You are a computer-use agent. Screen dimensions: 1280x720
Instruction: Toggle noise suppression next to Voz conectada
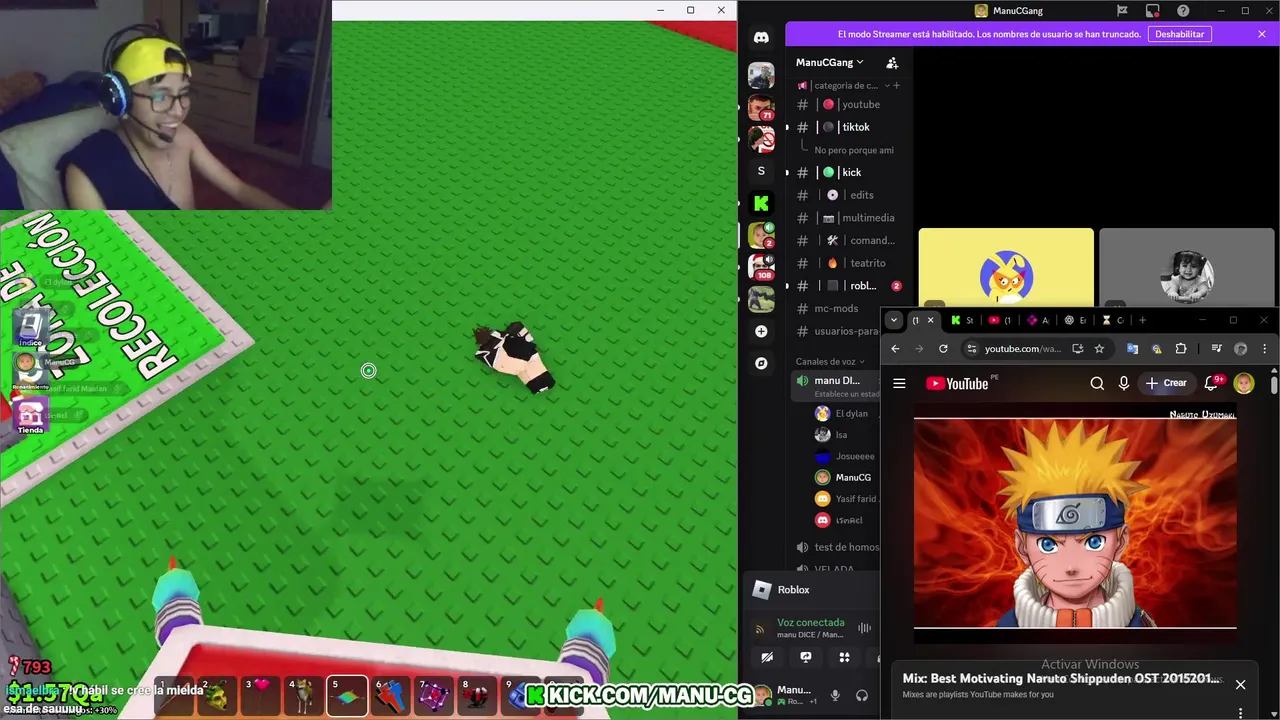tap(864, 628)
